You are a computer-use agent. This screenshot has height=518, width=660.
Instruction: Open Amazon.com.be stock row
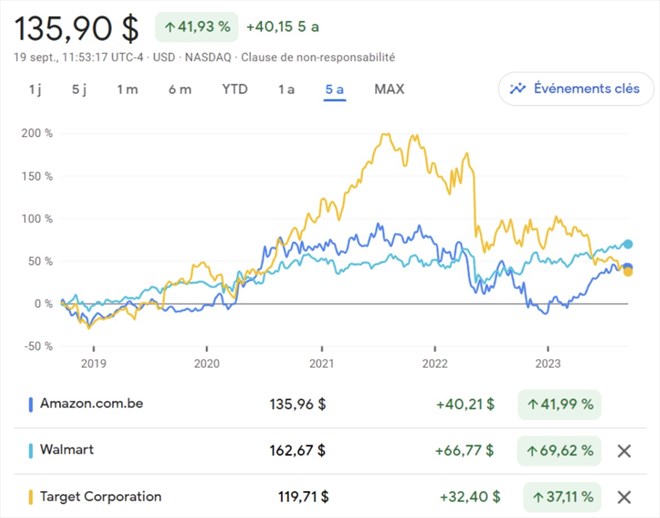(330, 404)
